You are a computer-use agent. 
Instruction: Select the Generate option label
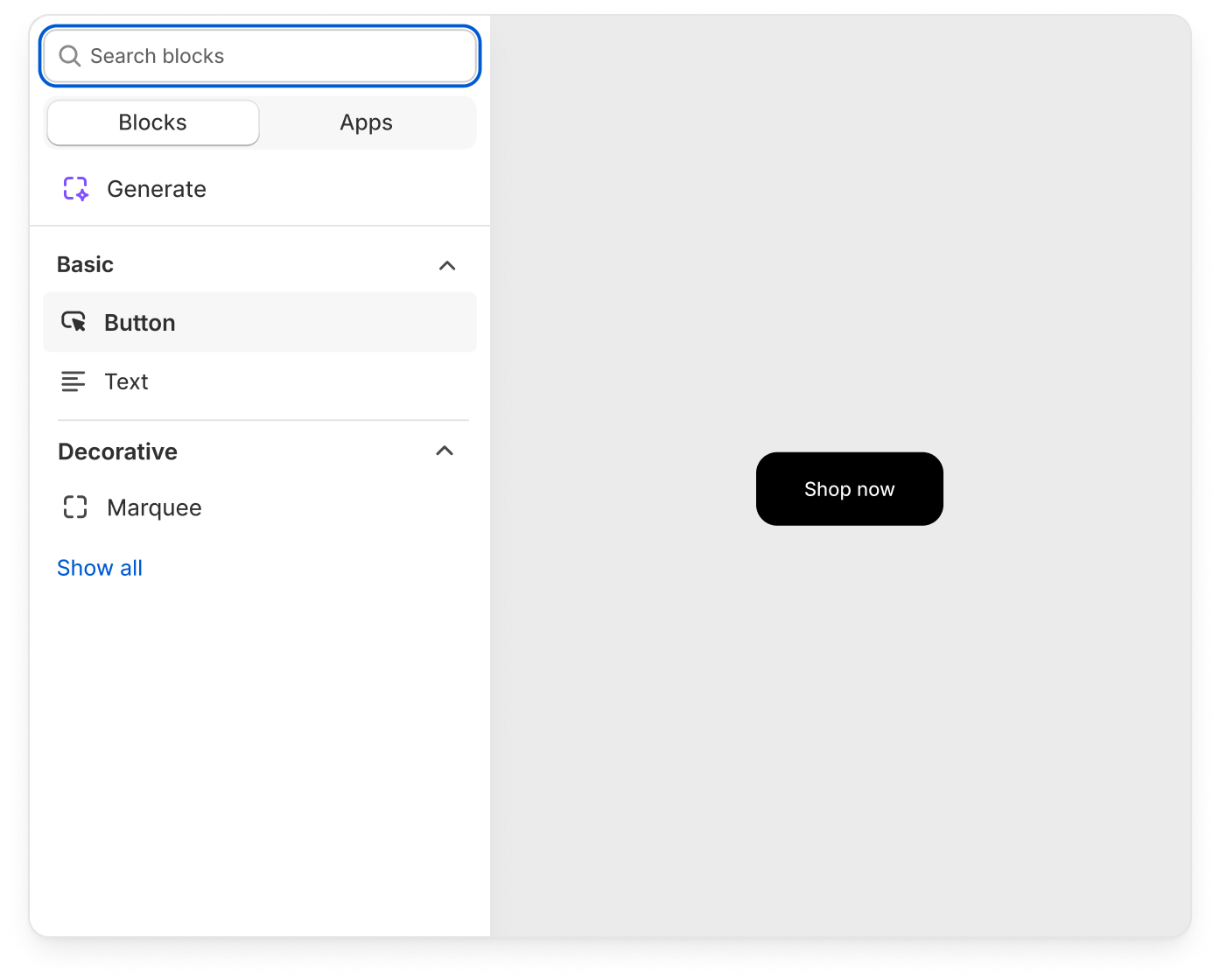point(157,189)
